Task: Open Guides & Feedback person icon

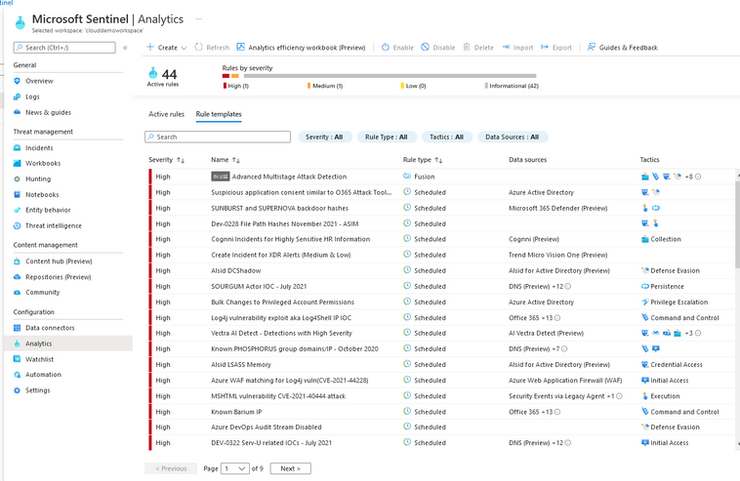Action: point(591,47)
